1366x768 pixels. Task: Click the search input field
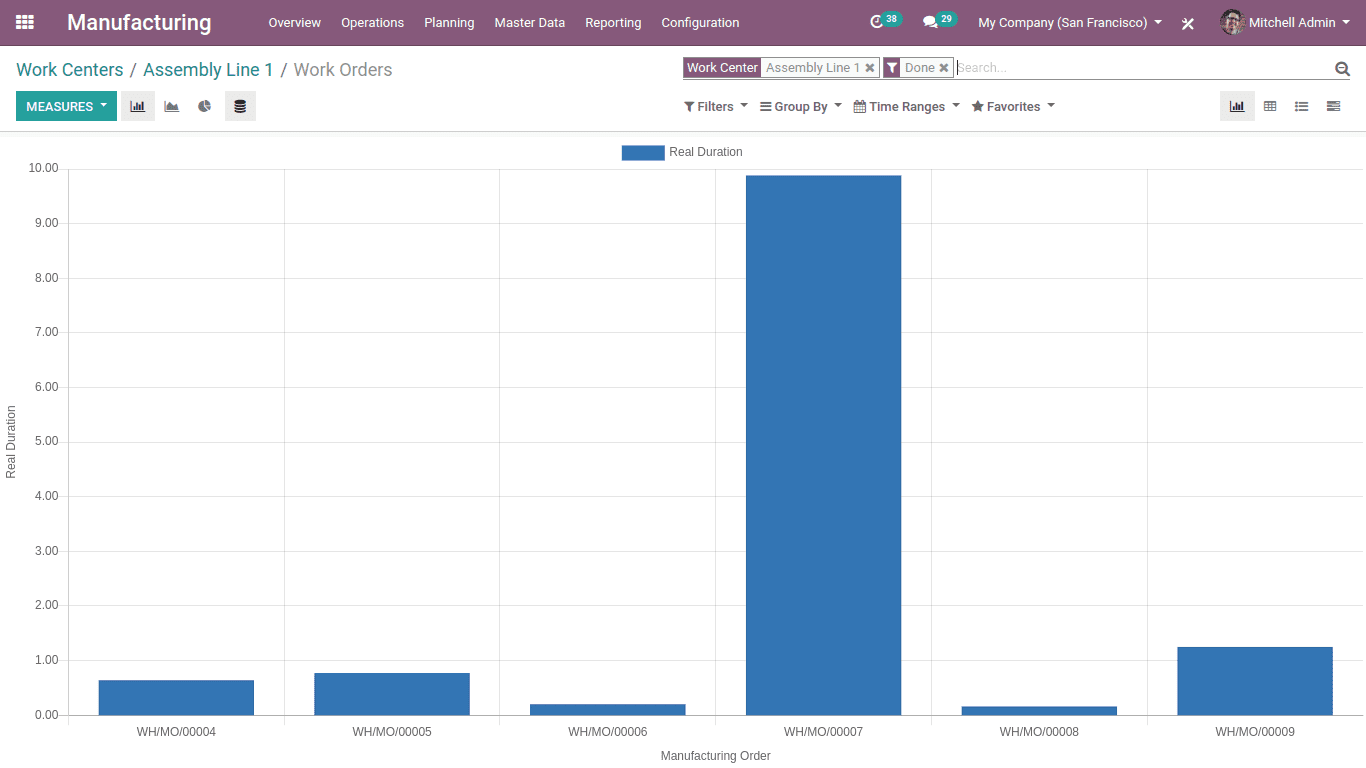point(1143,68)
